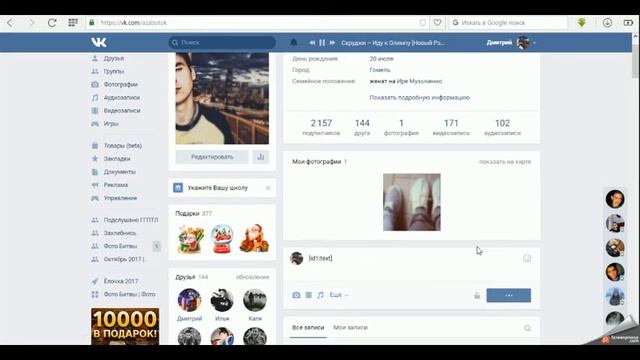Select the Все записи tab
The width and height of the screenshot is (640, 360).
tap(308, 327)
